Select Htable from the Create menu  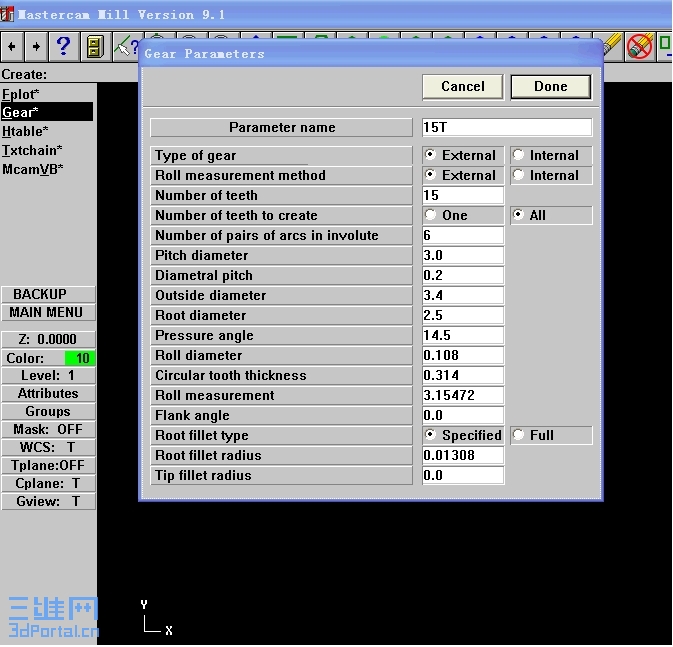(x=25, y=131)
